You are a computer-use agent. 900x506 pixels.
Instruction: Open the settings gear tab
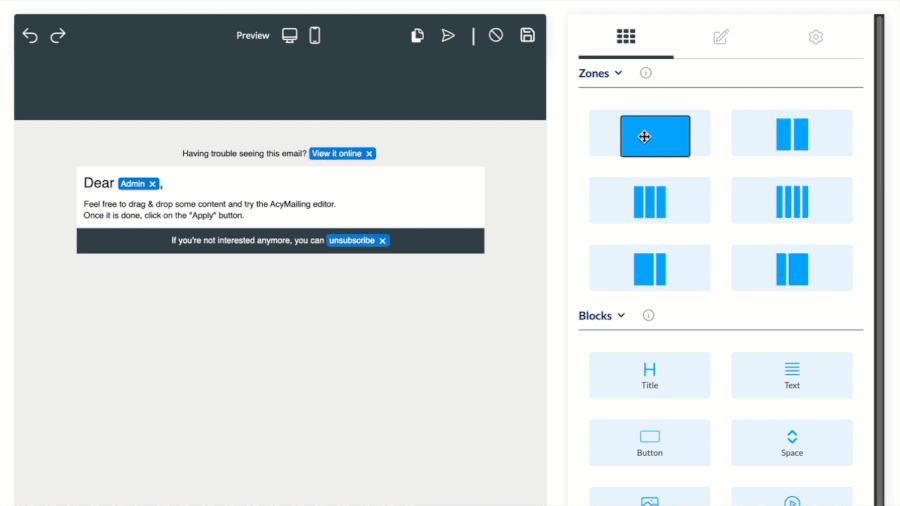coord(816,37)
